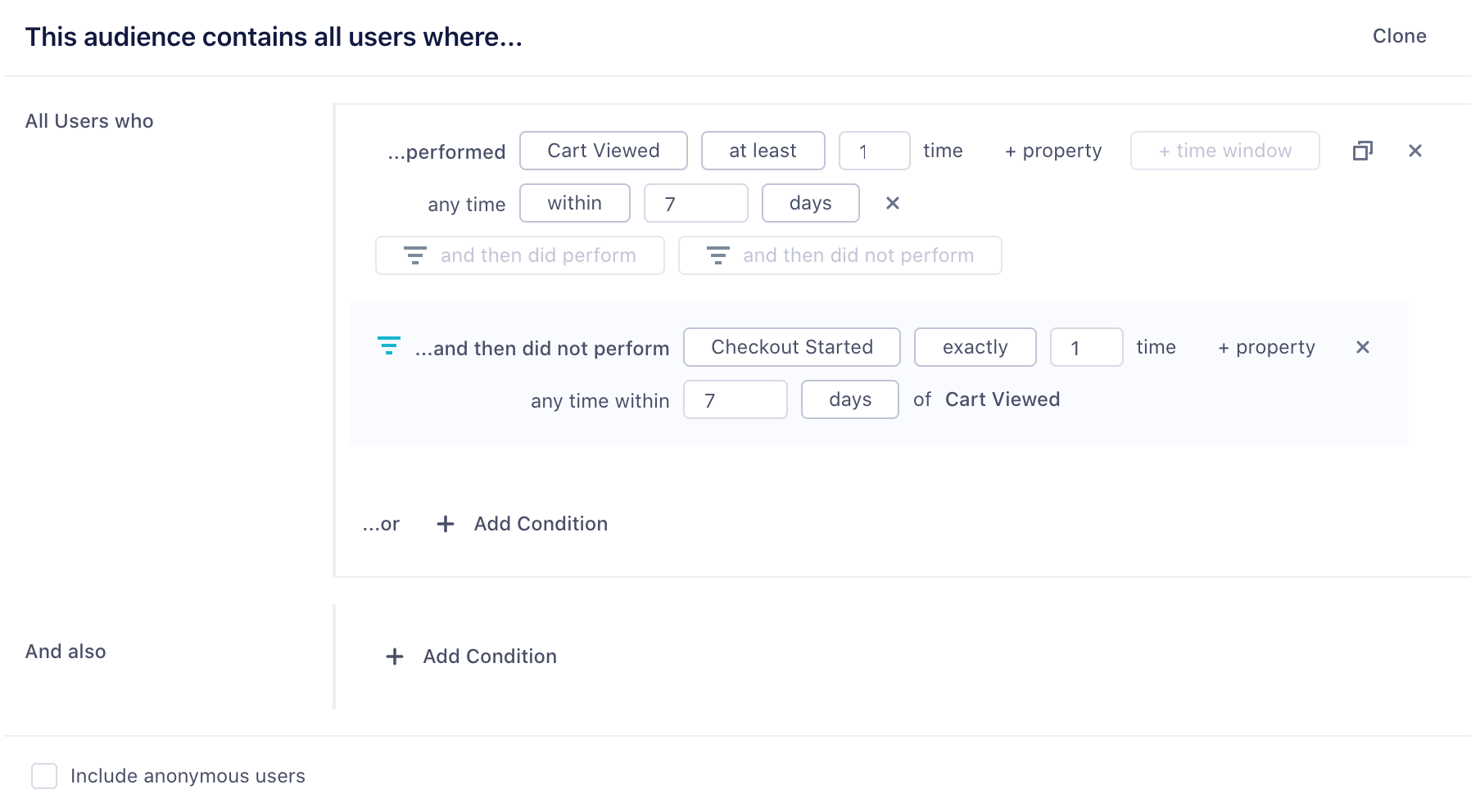
Task: Click the teal funnel icon beside did not perform
Action: click(389, 346)
